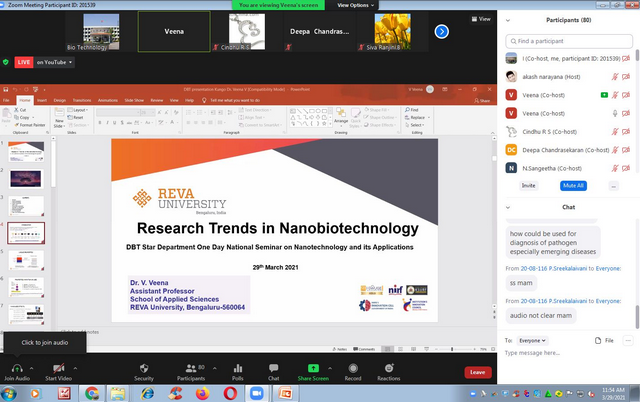Click participants panel more options button
The image size is (640, 402).
[613, 186]
